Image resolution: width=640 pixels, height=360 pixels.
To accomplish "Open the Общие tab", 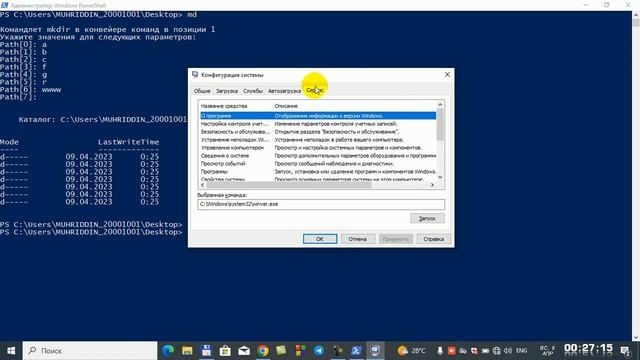I will click(x=202, y=91).
